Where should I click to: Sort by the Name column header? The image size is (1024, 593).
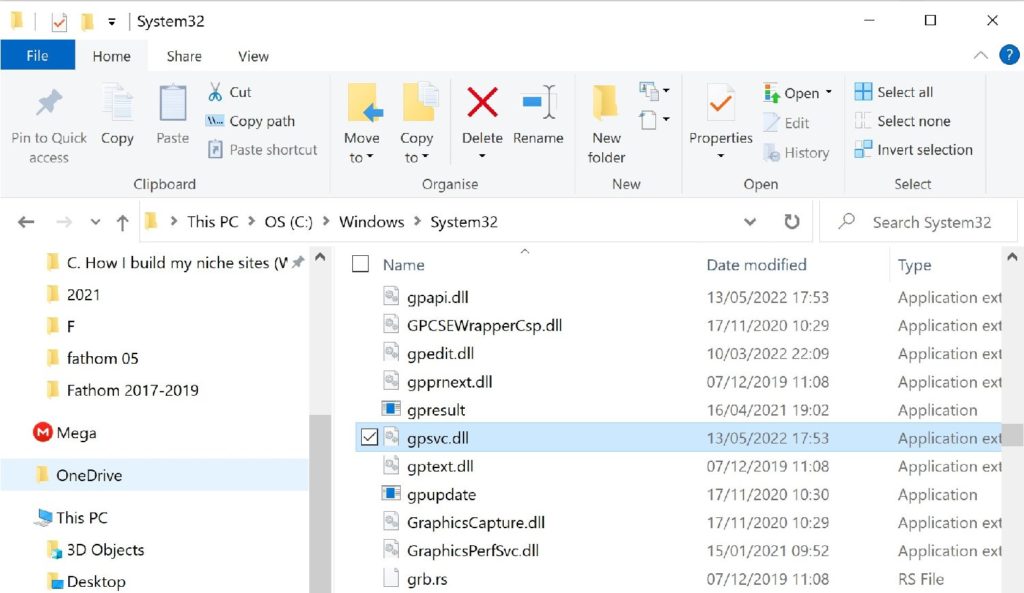(x=404, y=264)
